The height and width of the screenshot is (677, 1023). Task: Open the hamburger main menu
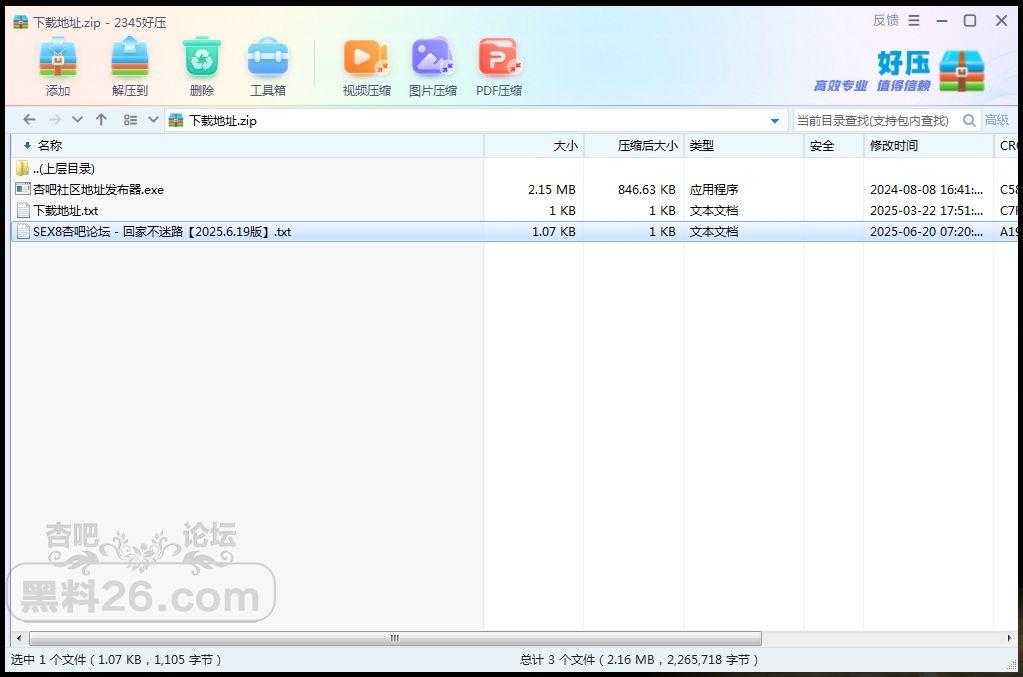click(914, 21)
